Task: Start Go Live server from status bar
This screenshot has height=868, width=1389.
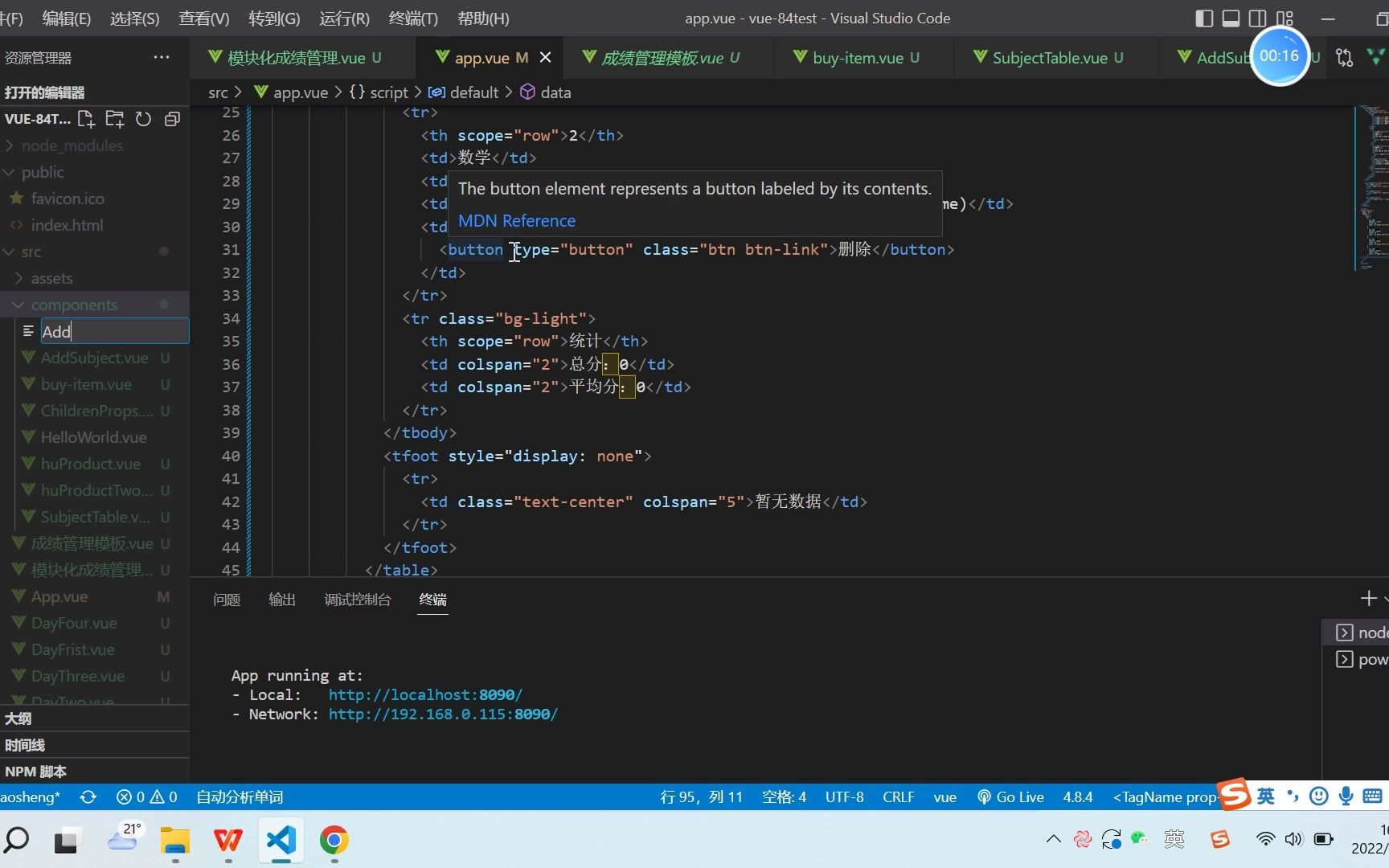Action: 1010,796
